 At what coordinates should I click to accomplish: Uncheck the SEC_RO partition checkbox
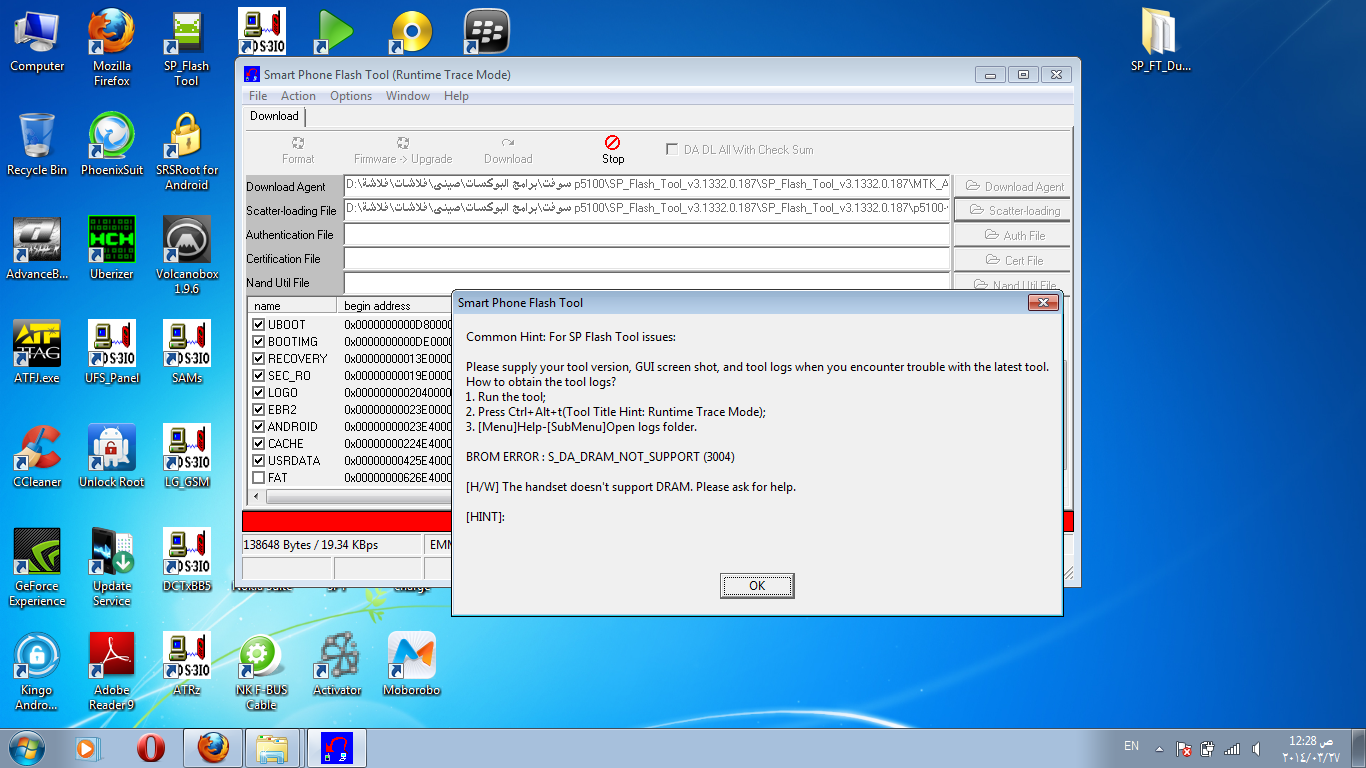[259, 376]
